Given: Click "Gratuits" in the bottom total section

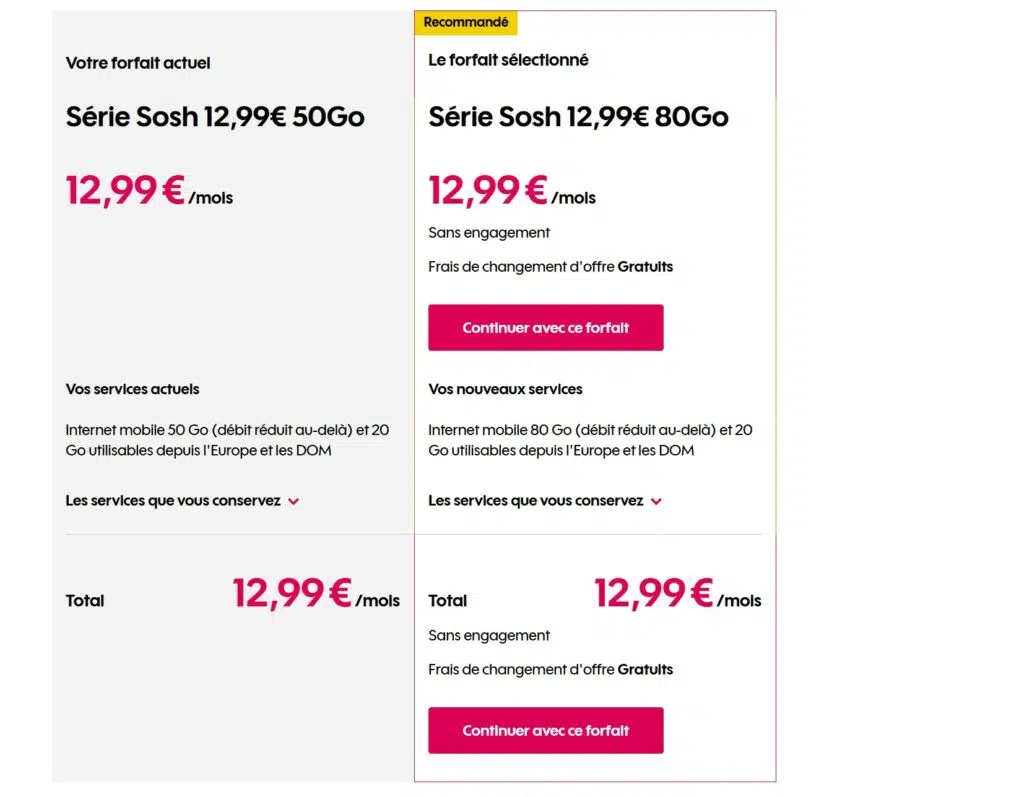Looking at the screenshot, I should pyautogui.click(x=645, y=669).
